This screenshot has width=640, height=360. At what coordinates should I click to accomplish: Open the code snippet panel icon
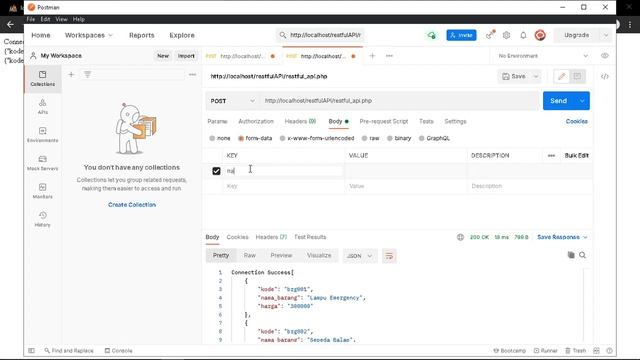click(604, 76)
